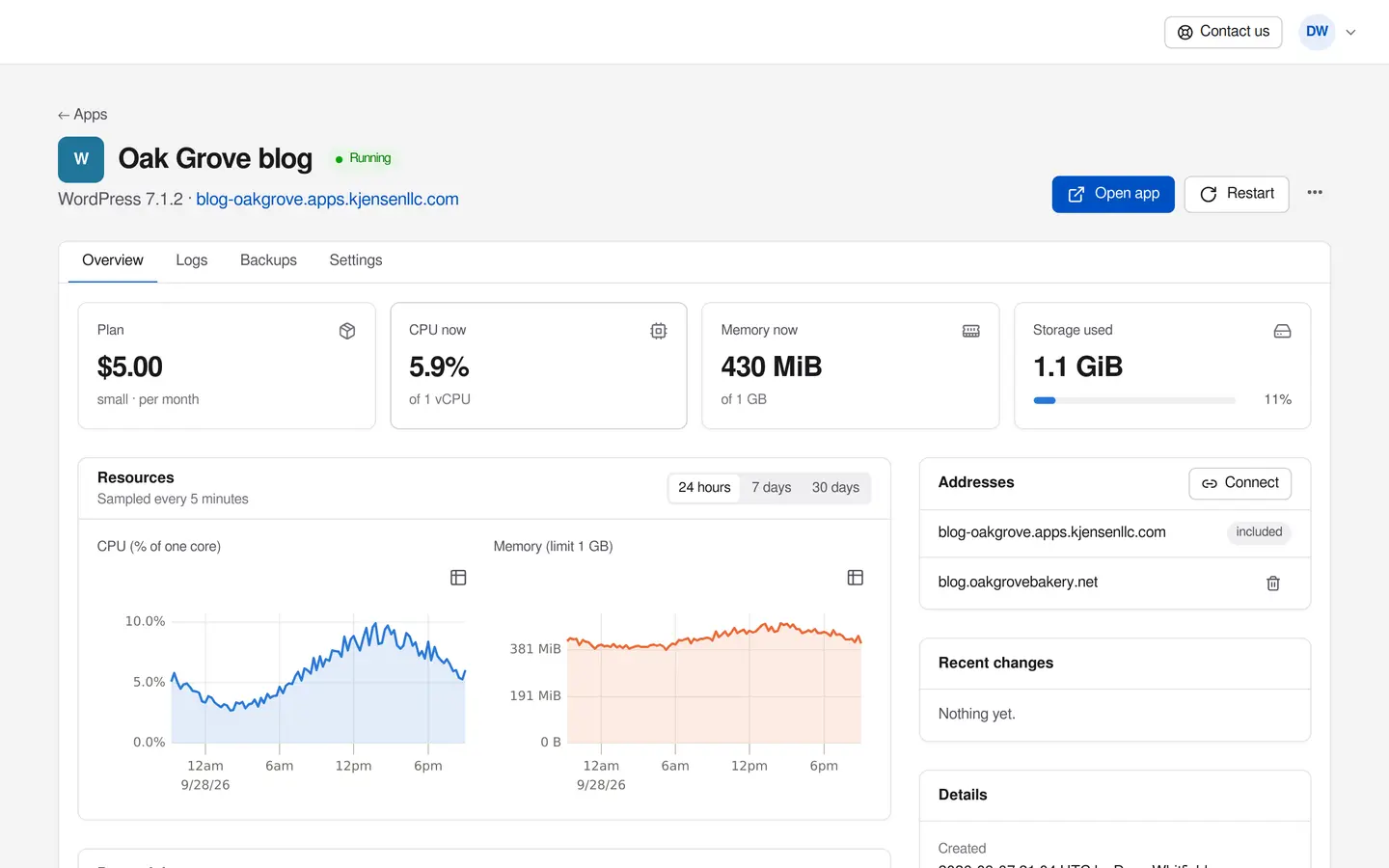This screenshot has width=1389, height=868.
Task: Click the Oak Grove blog title
Action: 215,159
